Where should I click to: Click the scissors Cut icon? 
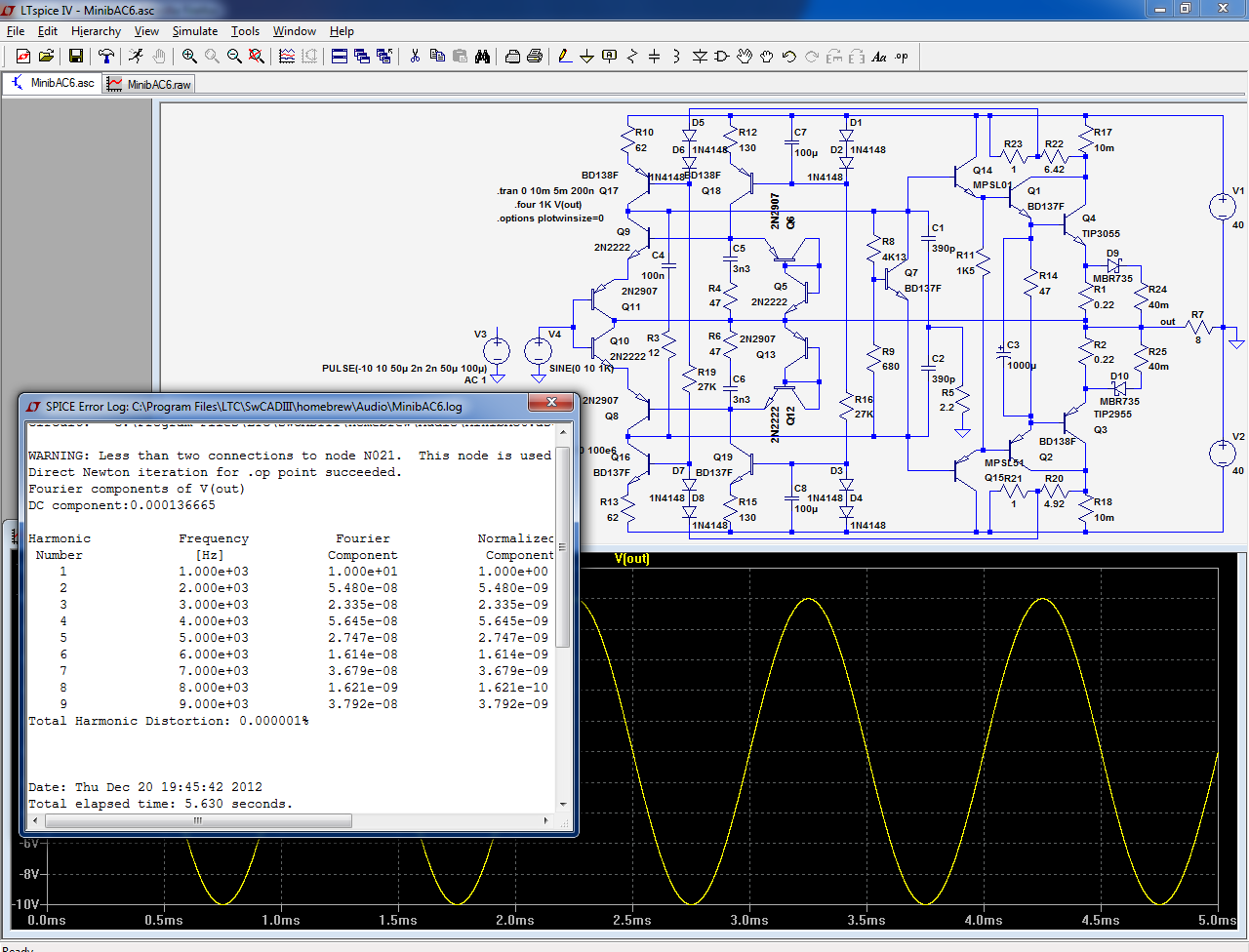415,57
